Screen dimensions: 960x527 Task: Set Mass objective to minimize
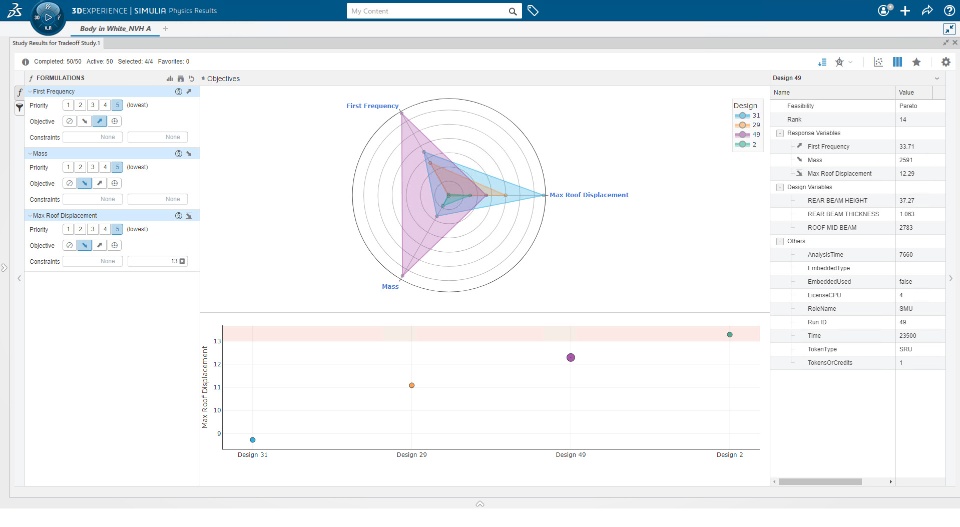tap(84, 183)
